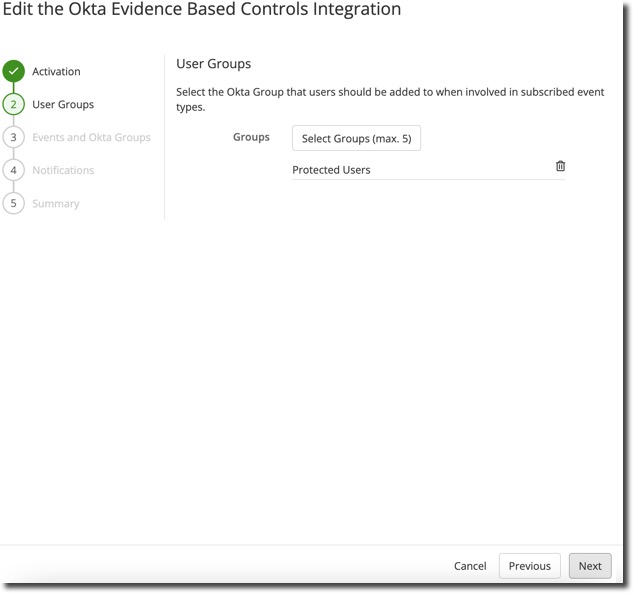Image resolution: width=633 pixels, height=593 pixels.
Task: Jump to Events and Okta Groups step
Action: click(x=91, y=137)
